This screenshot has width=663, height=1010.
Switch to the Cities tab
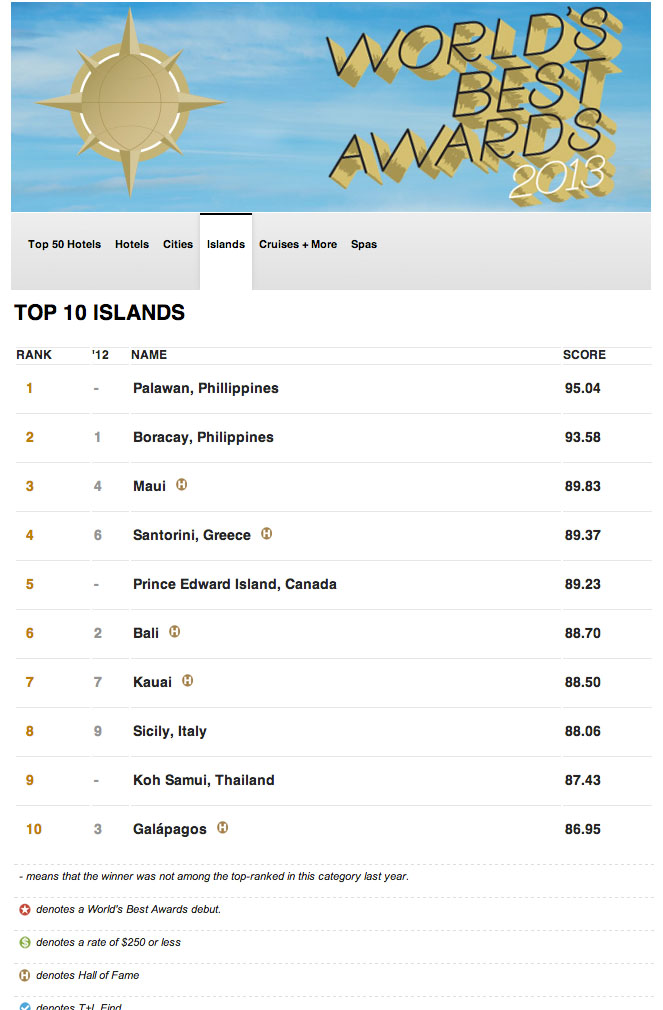point(178,244)
